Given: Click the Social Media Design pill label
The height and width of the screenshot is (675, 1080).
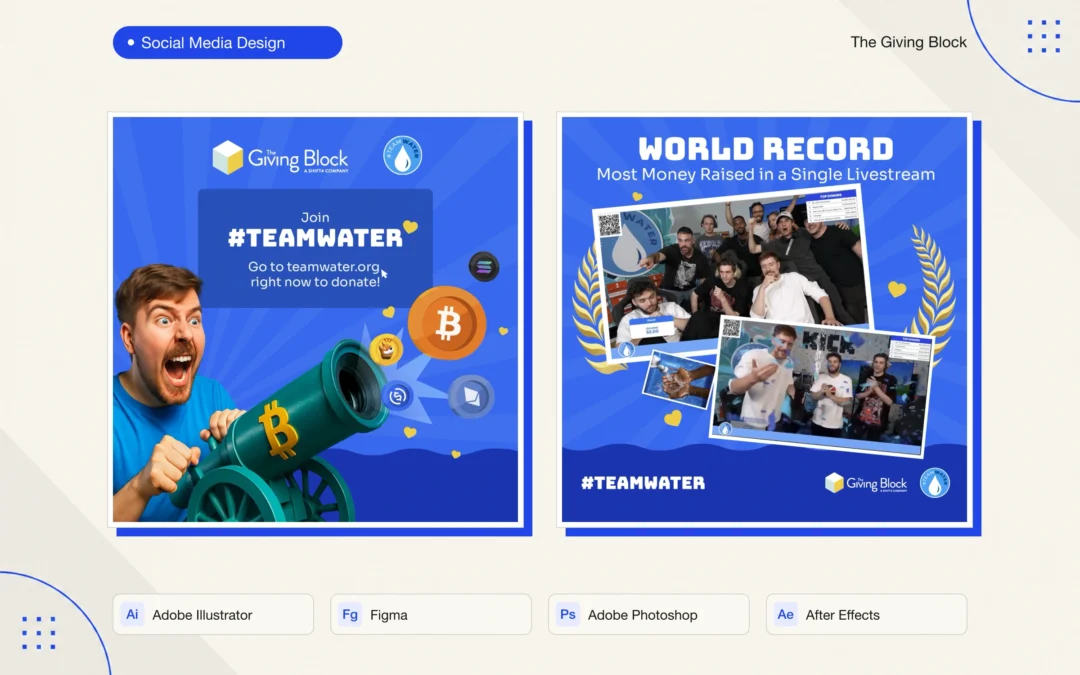Looking at the screenshot, I should point(227,43).
